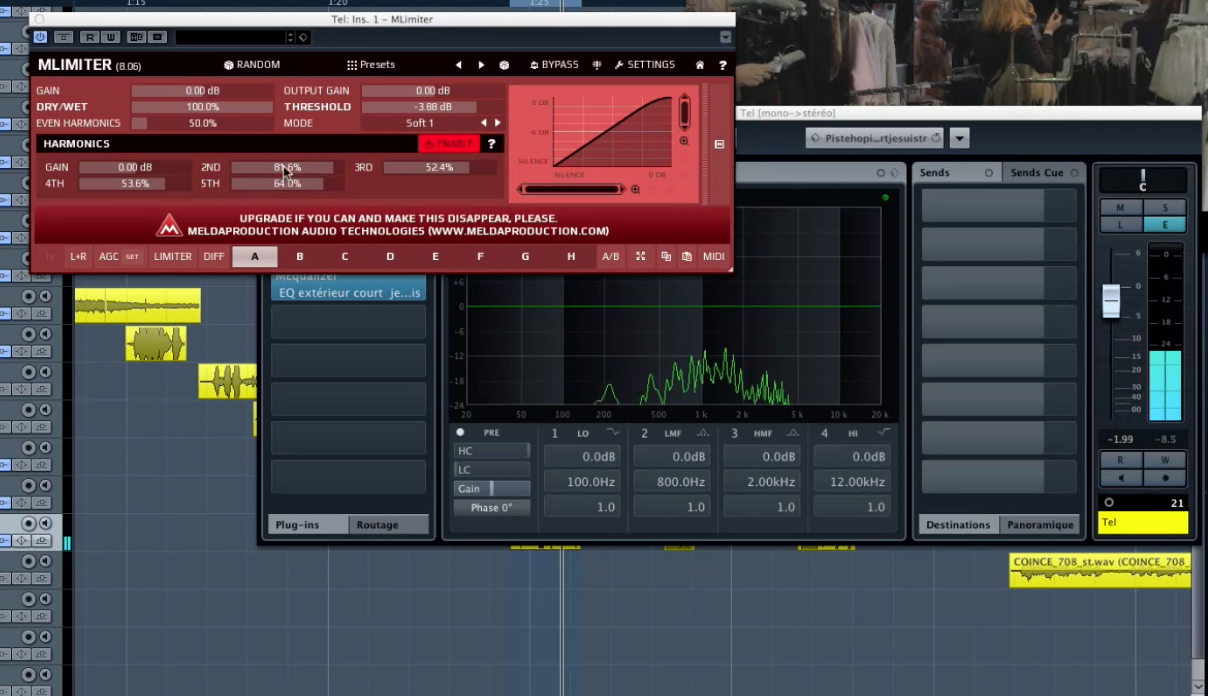1208x696 pixels.
Task: Toggle L+R channel mode button
Action: [x=78, y=257]
